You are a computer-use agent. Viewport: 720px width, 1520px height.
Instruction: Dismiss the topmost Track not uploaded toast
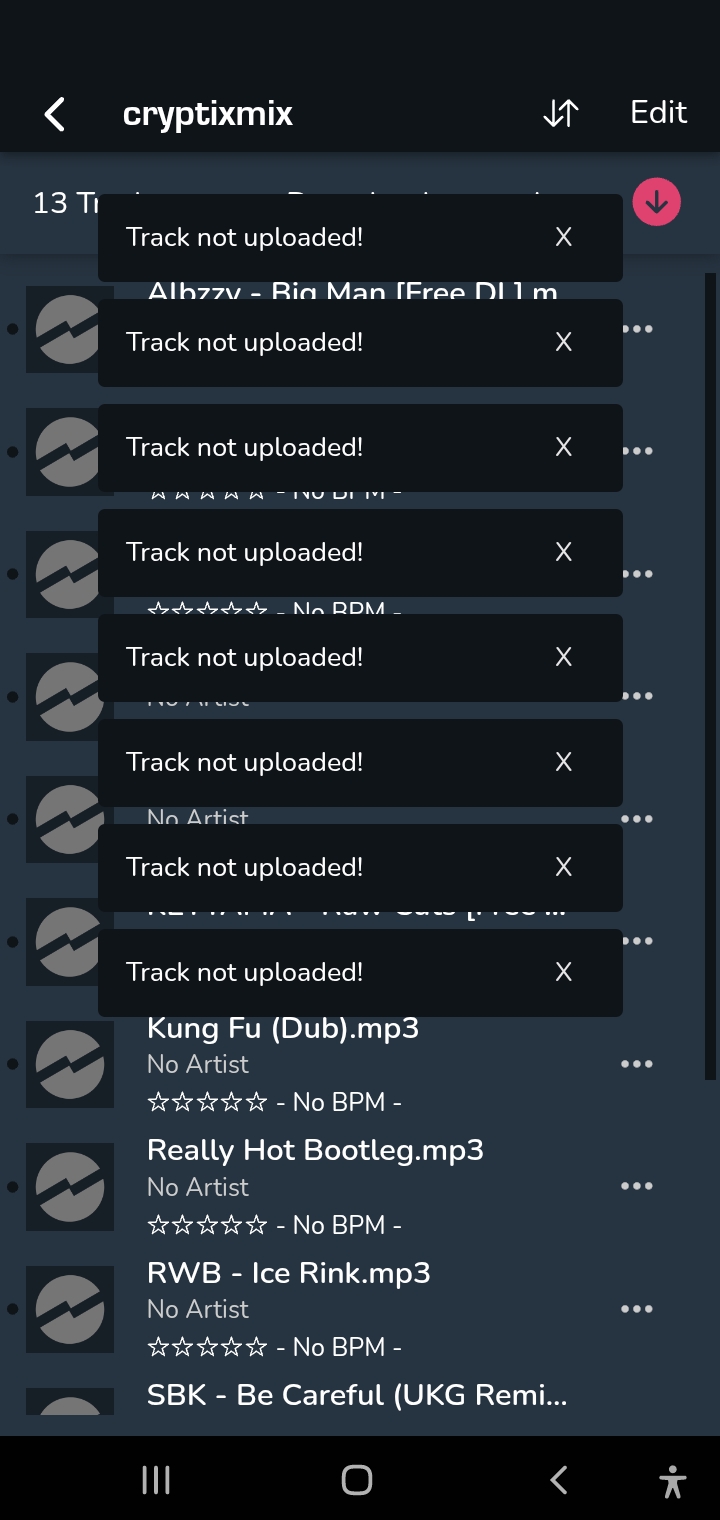564,237
